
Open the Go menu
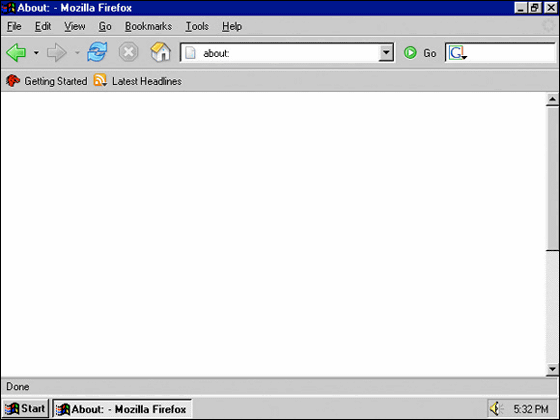[x=105, y=26]
